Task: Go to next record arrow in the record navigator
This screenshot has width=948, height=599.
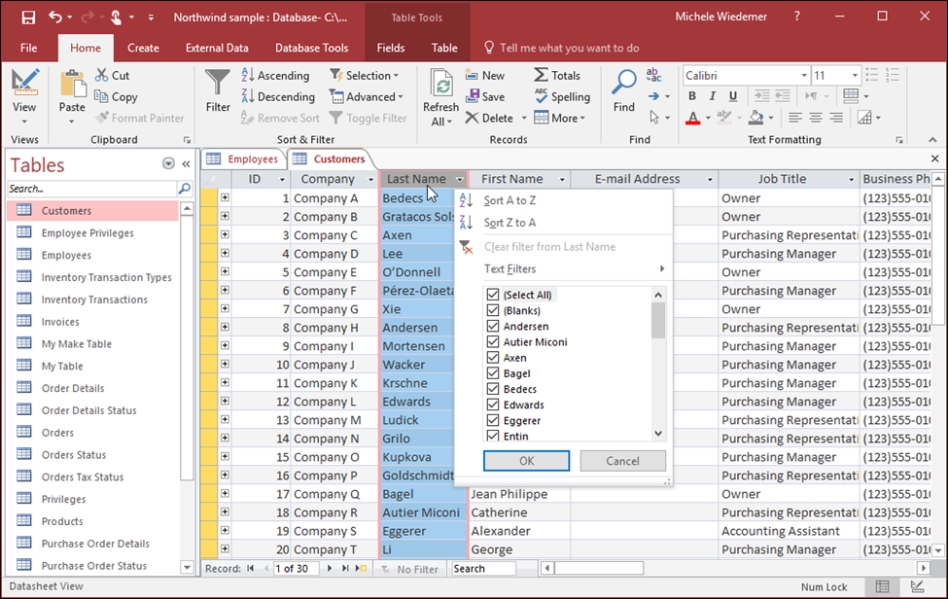Action: pyautogui.click(x=330, y=568)
